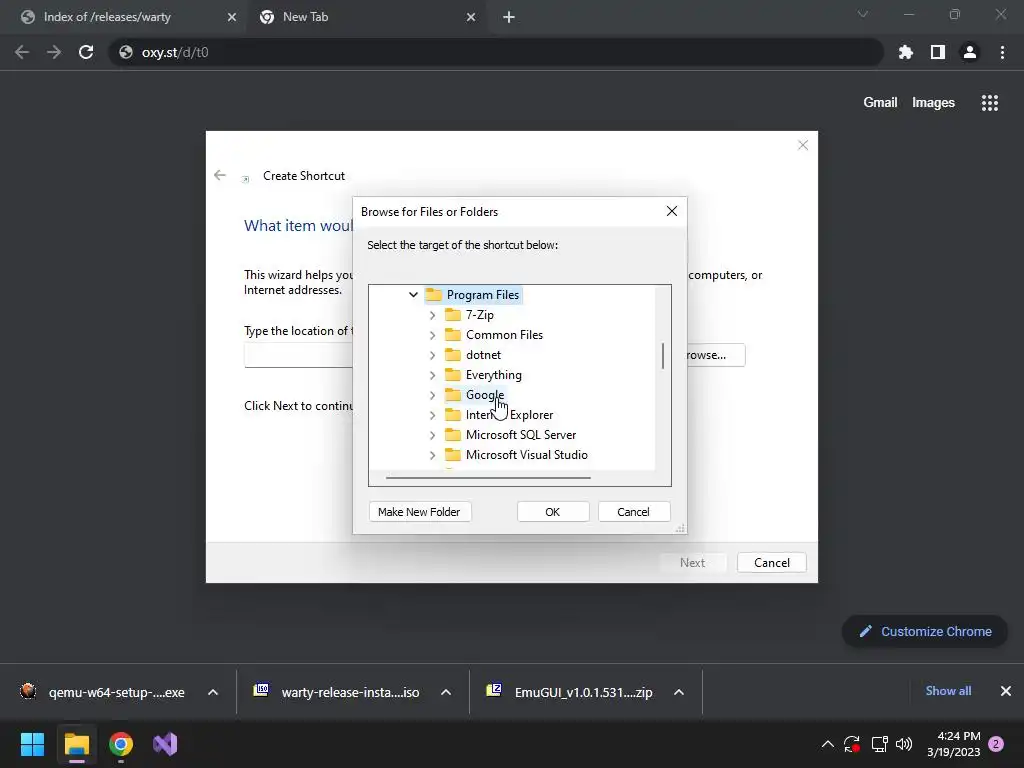Close the New Tab tab
The image size is (1024, 768).
[471, 18]
